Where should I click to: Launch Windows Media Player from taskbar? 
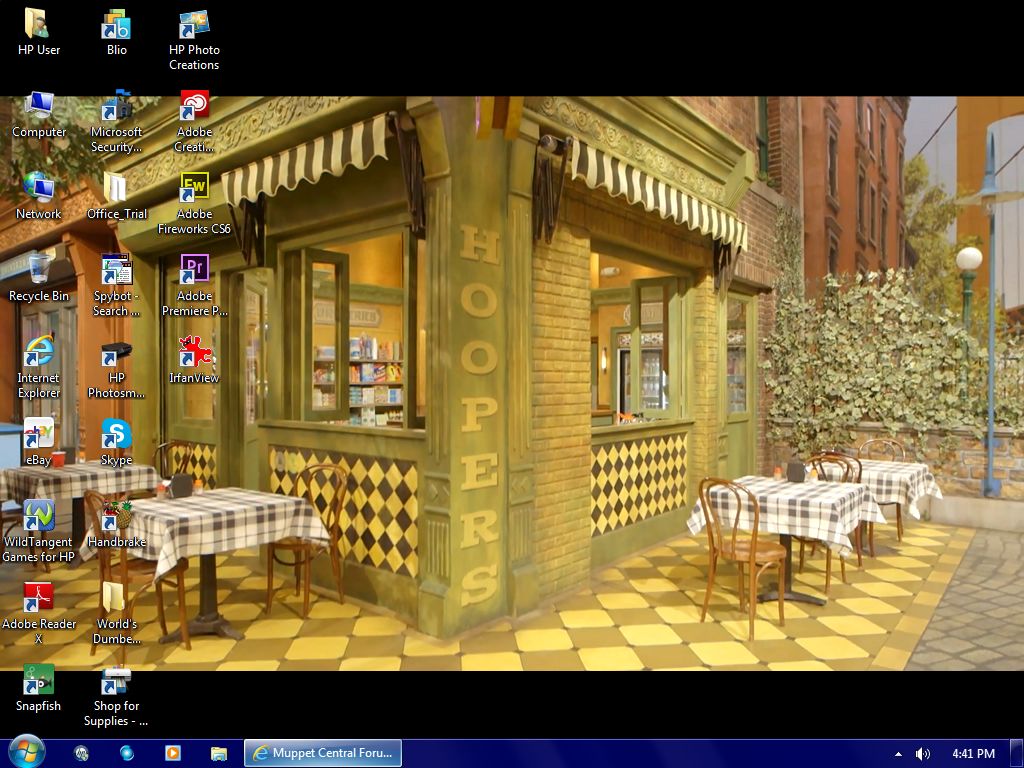point(172,753)
